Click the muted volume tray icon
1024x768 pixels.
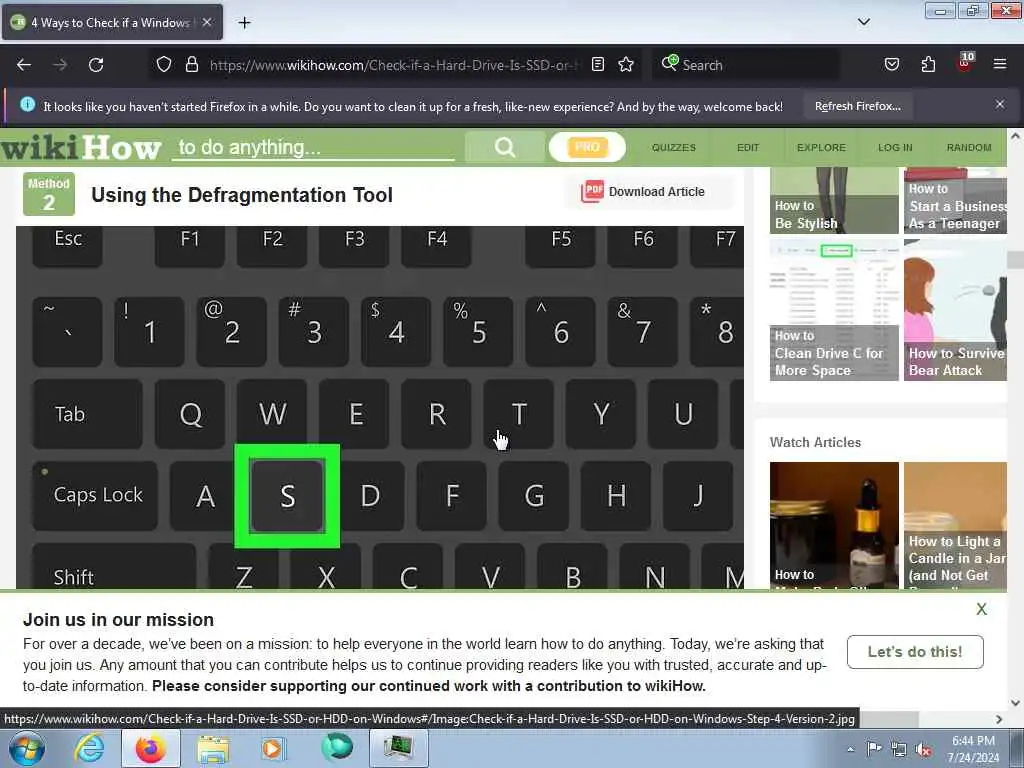(x=923, y=749)
